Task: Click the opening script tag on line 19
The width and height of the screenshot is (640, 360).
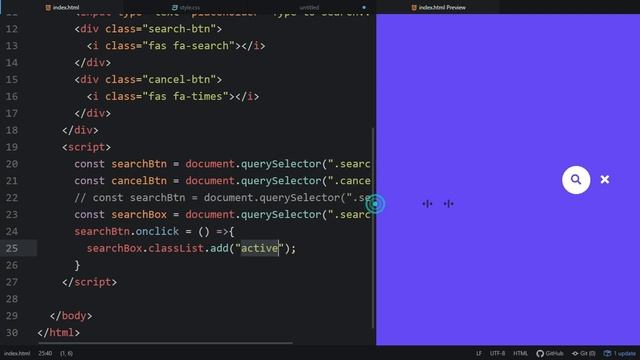Action: (86, 147)
